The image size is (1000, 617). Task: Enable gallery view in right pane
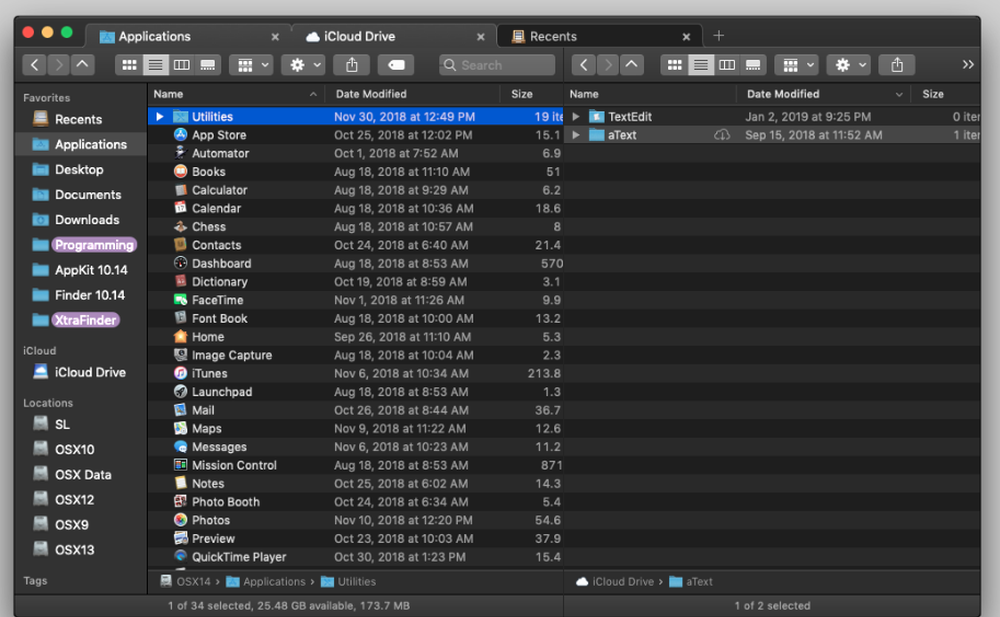(x=753, y=65)
